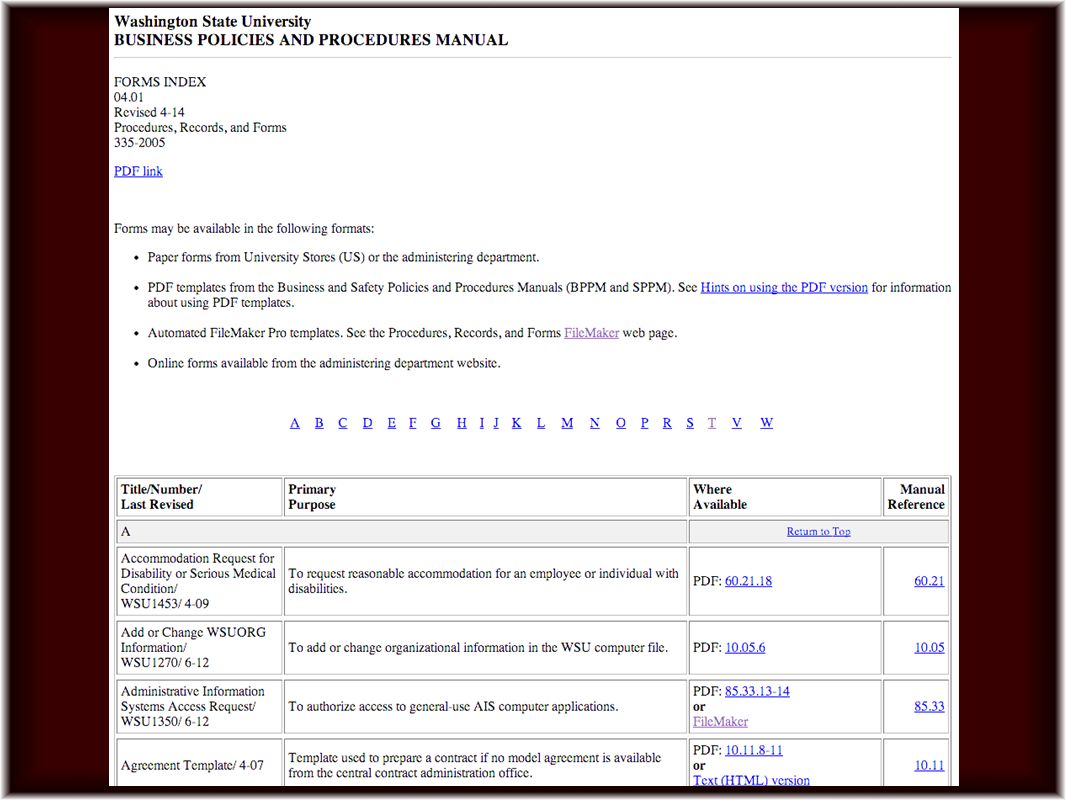Jump to letter L in the index
The height and width of the screenshot is (800, 1066).
click(x=541, y=423)
